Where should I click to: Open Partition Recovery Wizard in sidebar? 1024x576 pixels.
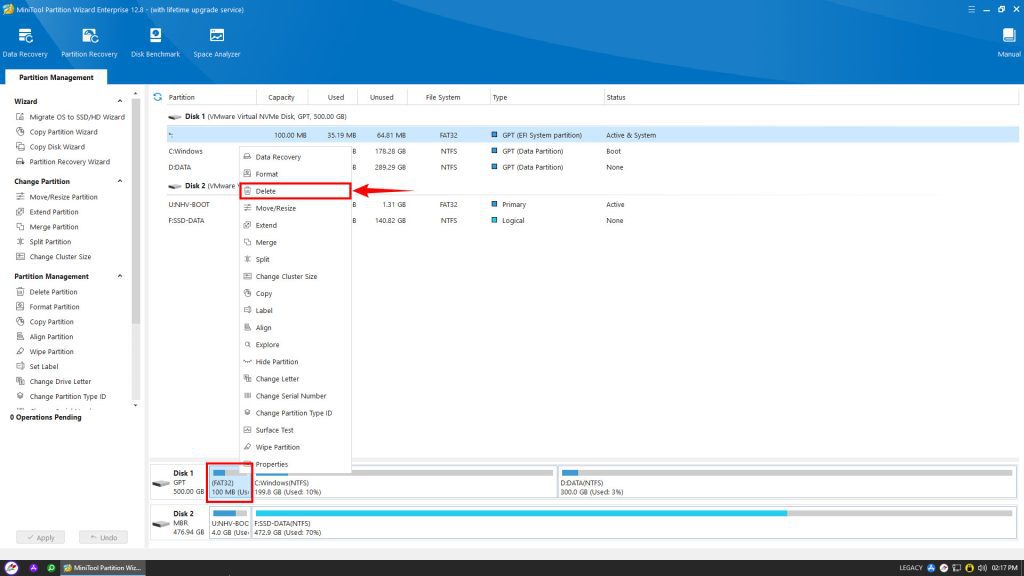(x=63, y=162)
